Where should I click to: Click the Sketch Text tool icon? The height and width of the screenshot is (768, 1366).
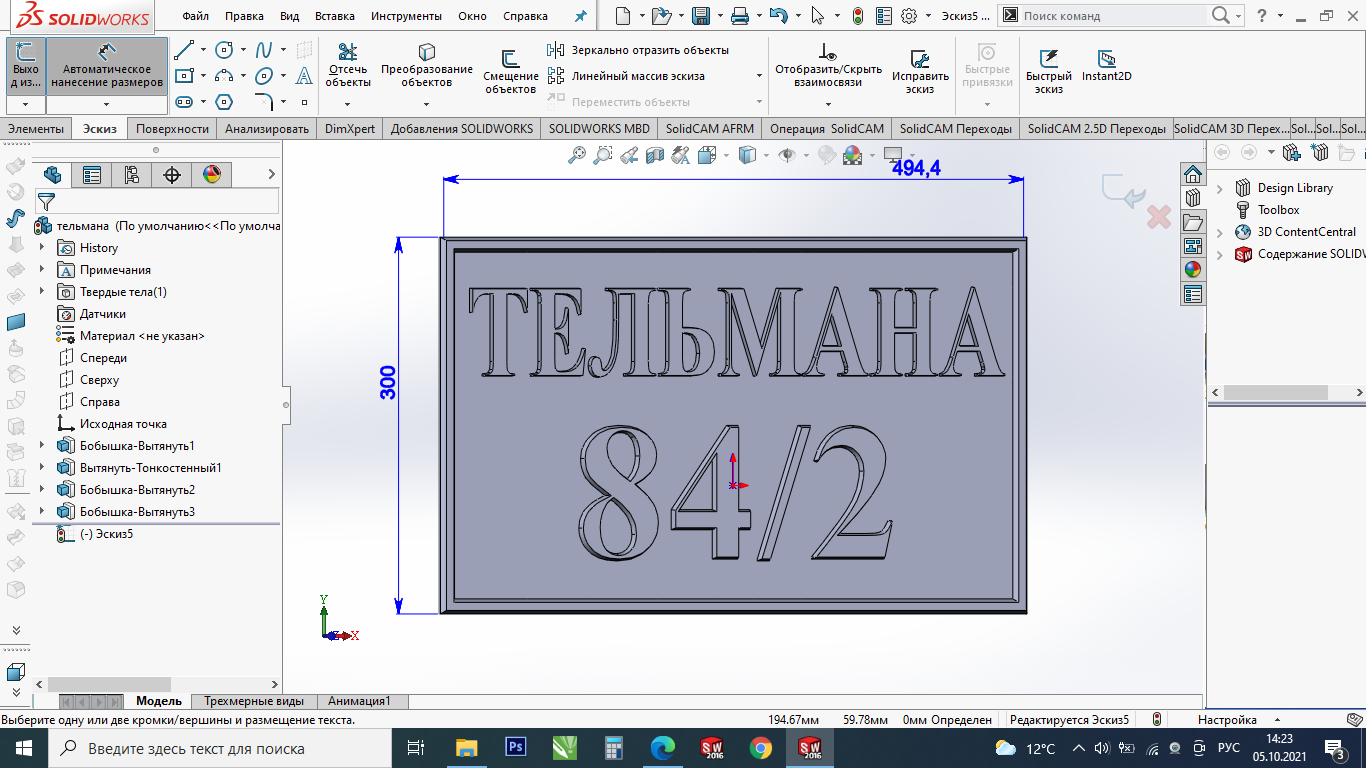[x=304, y=76]
